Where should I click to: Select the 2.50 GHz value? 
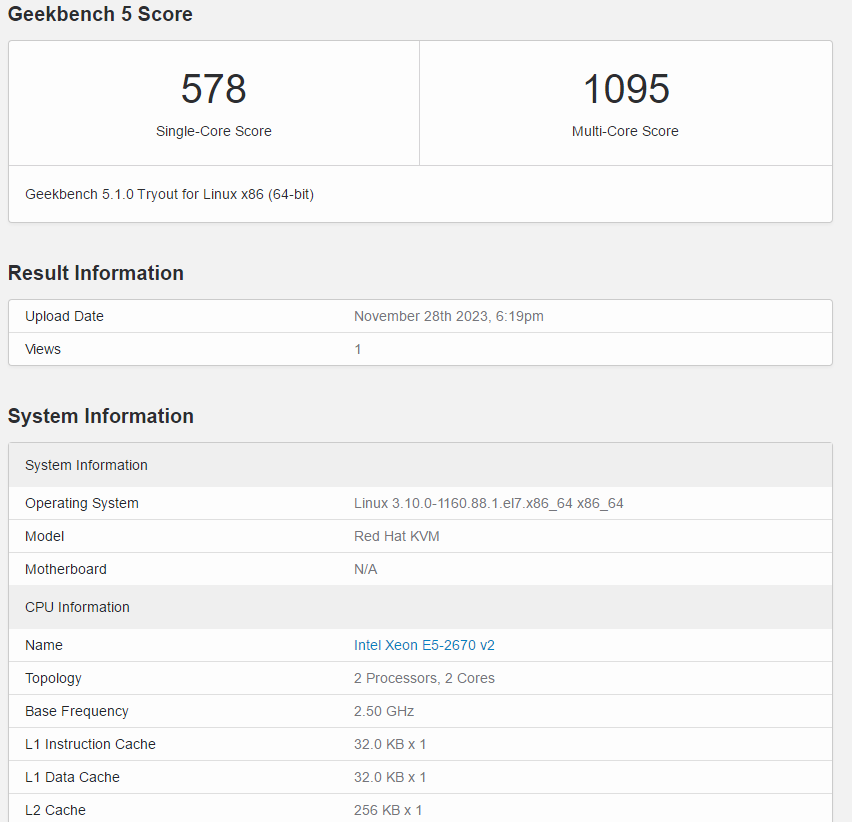pos(384,711)
